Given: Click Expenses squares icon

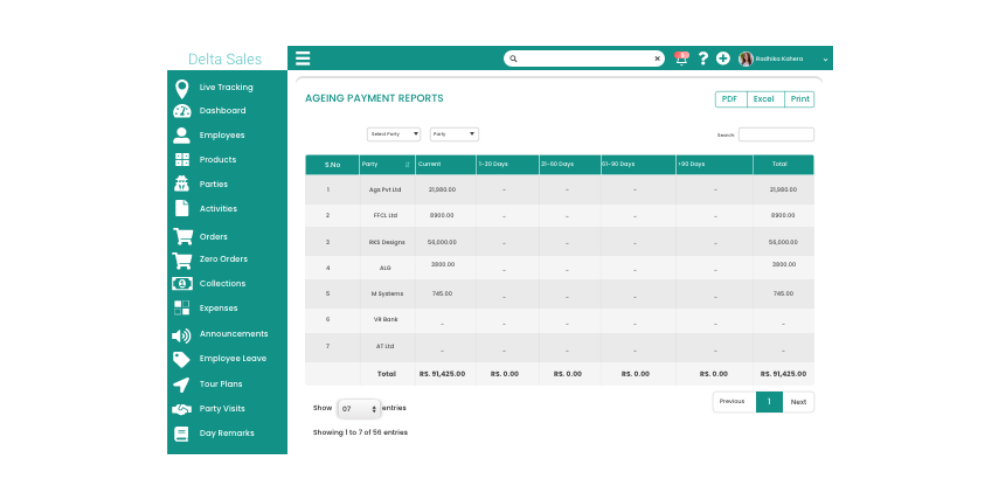Looking at the screenshot, I should [x=182, y=308].
